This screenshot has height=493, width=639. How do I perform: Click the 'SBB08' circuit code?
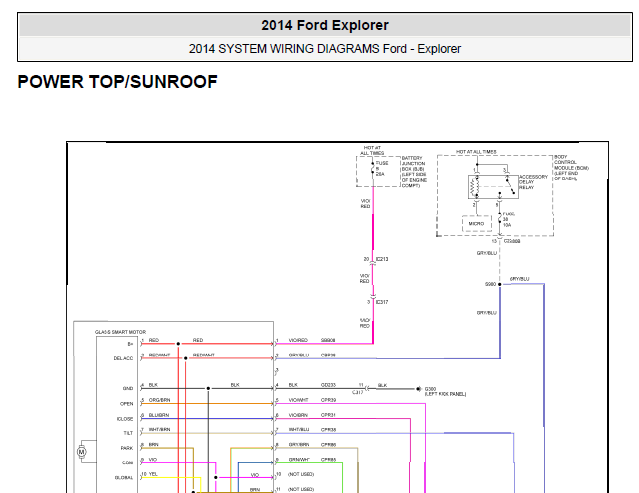[x=328, y=340]
